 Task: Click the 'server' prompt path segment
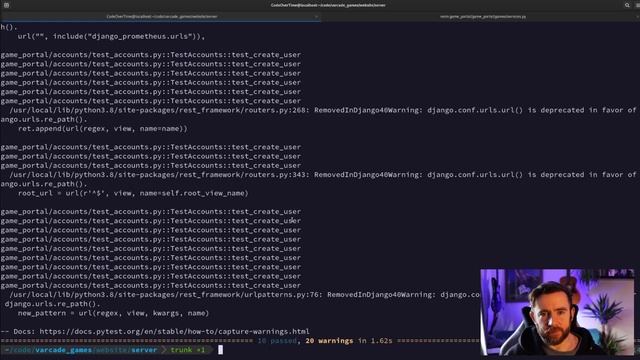[x=144, y=350]
